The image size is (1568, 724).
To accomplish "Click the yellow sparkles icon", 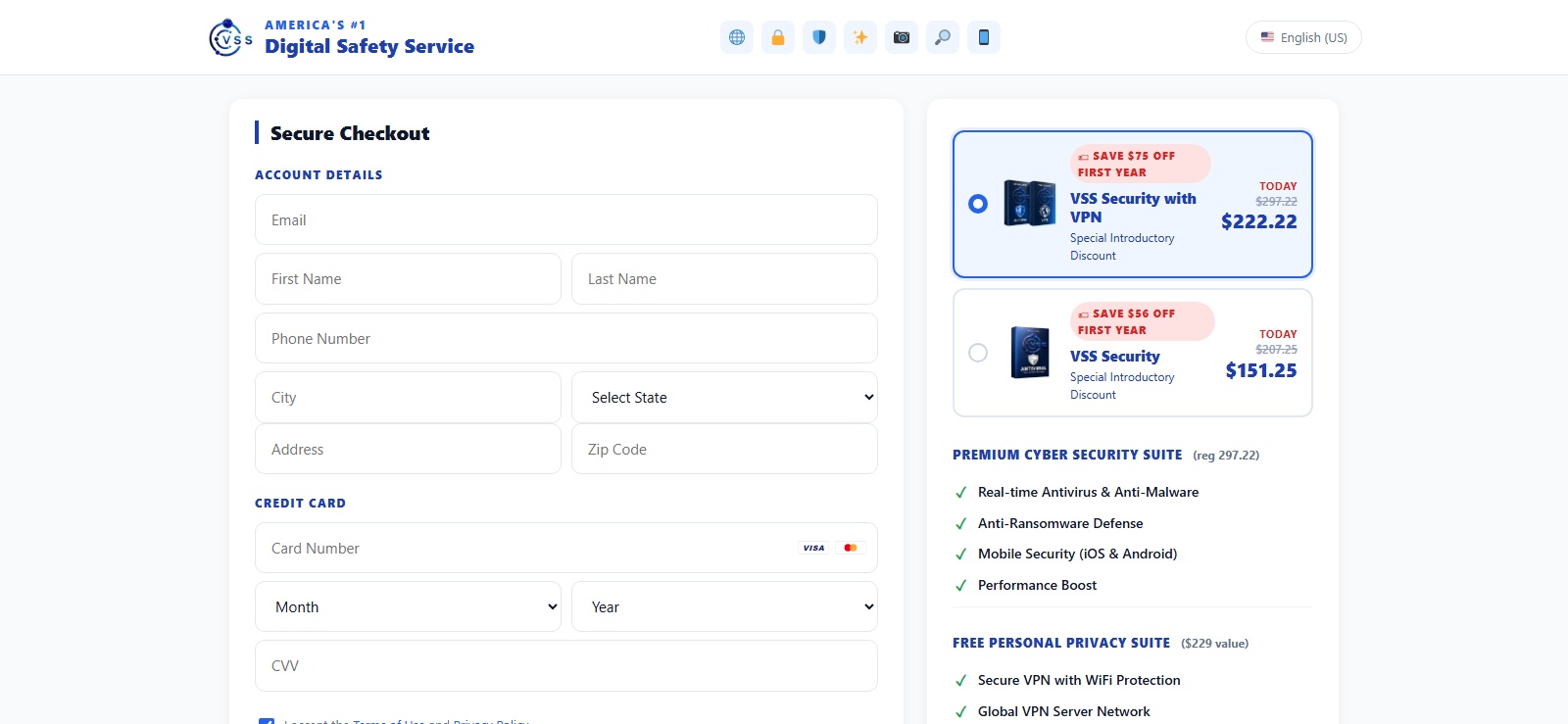I will (x=860, y=37).
